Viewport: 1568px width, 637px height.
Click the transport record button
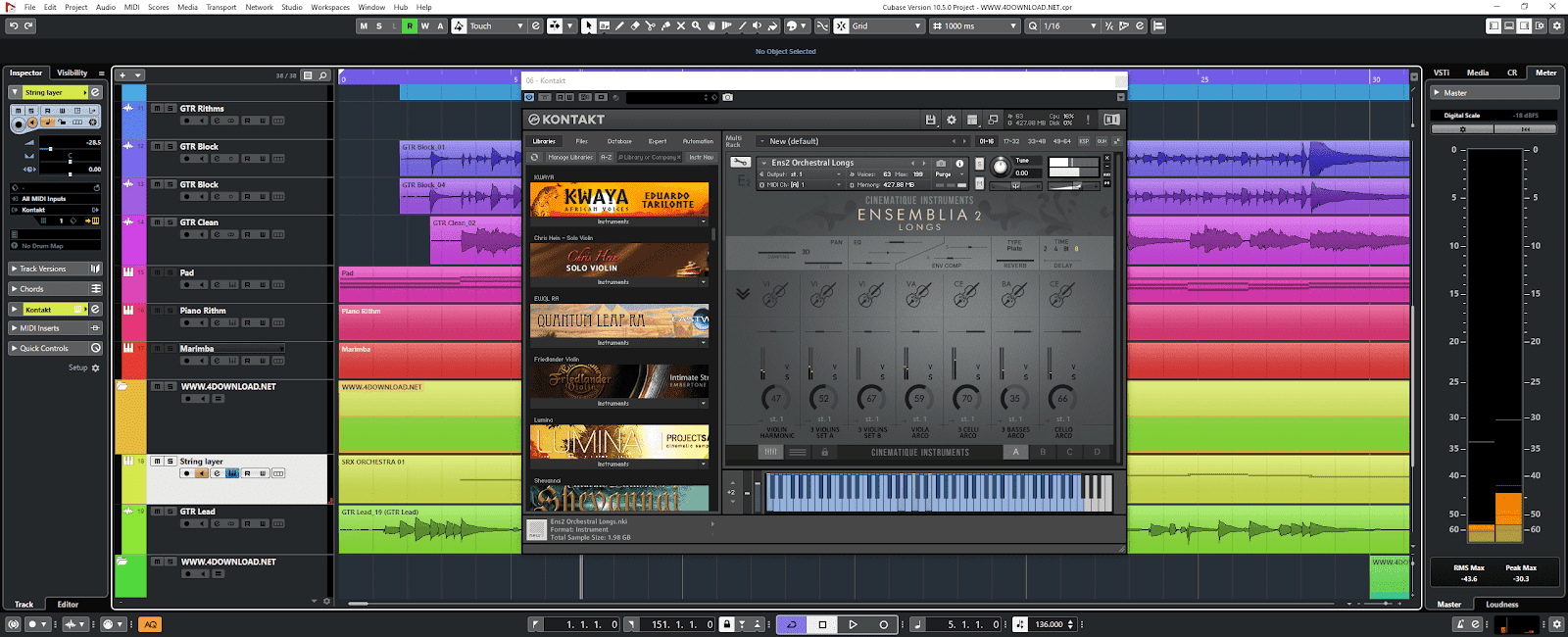tap(883, 624)
